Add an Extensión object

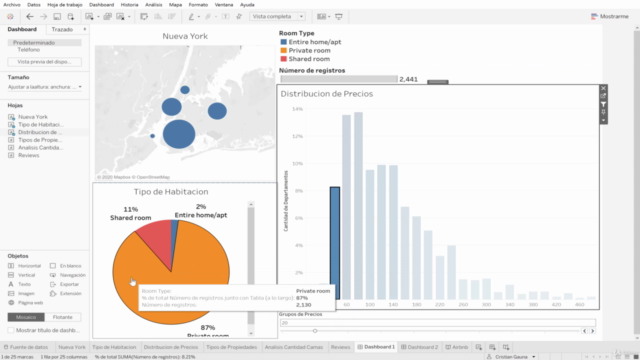click(x=65, y=293)
